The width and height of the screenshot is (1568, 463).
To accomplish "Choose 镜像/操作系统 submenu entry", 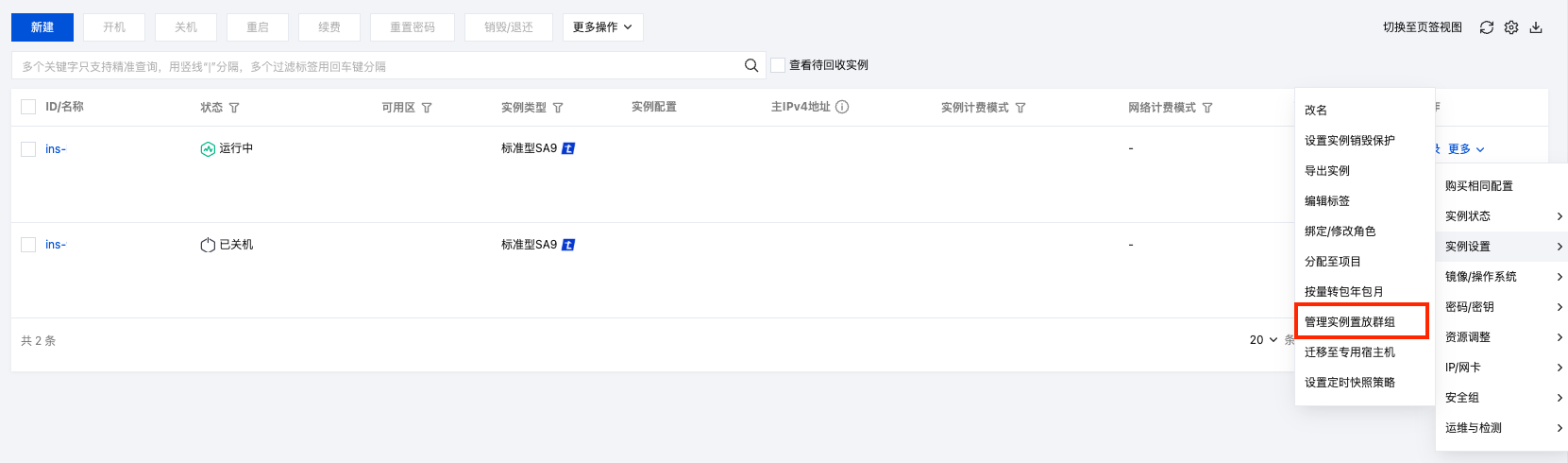I will 1480,277.
